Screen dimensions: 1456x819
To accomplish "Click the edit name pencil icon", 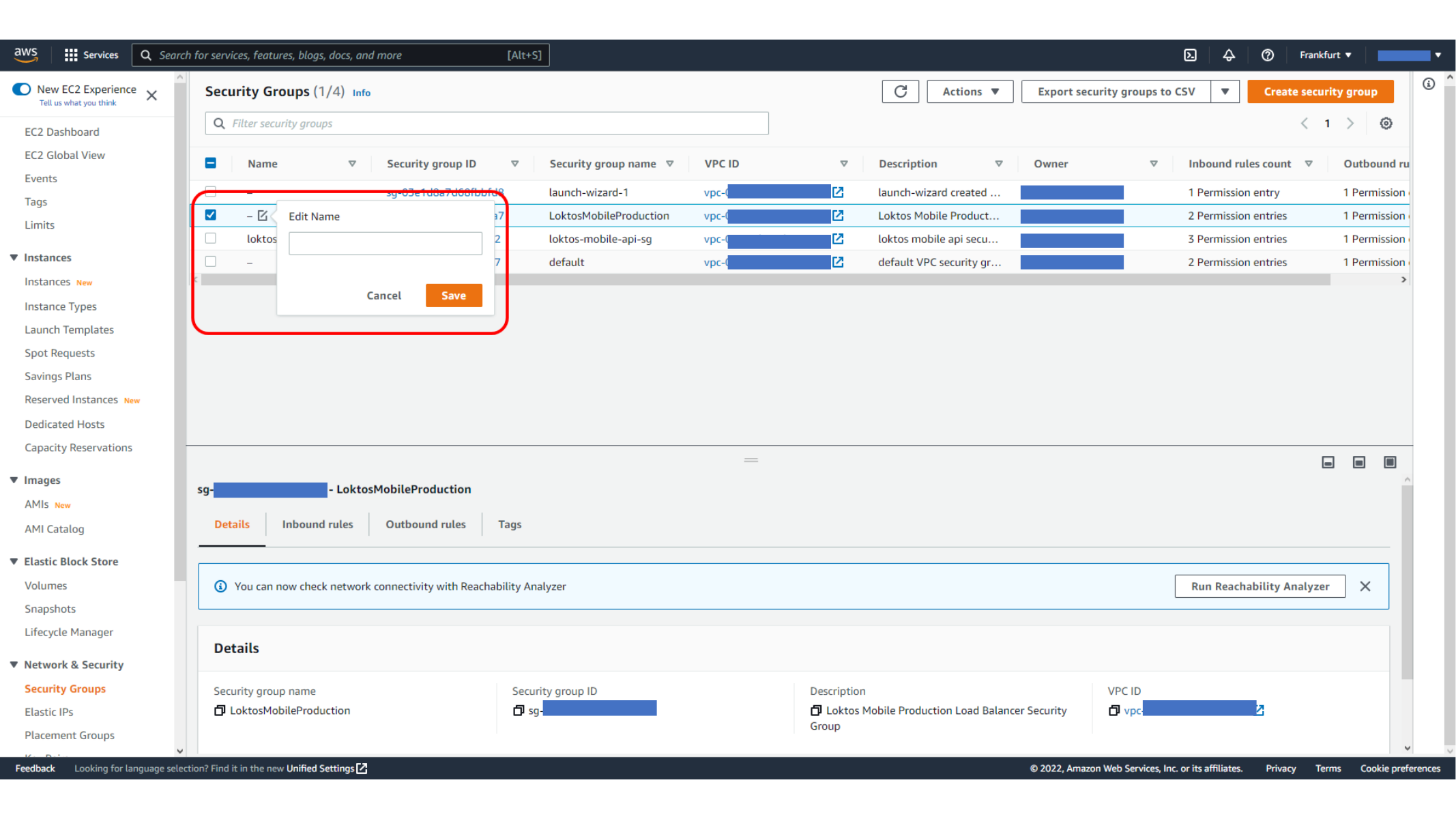I will pyautogui.click(x=263, y=216).
